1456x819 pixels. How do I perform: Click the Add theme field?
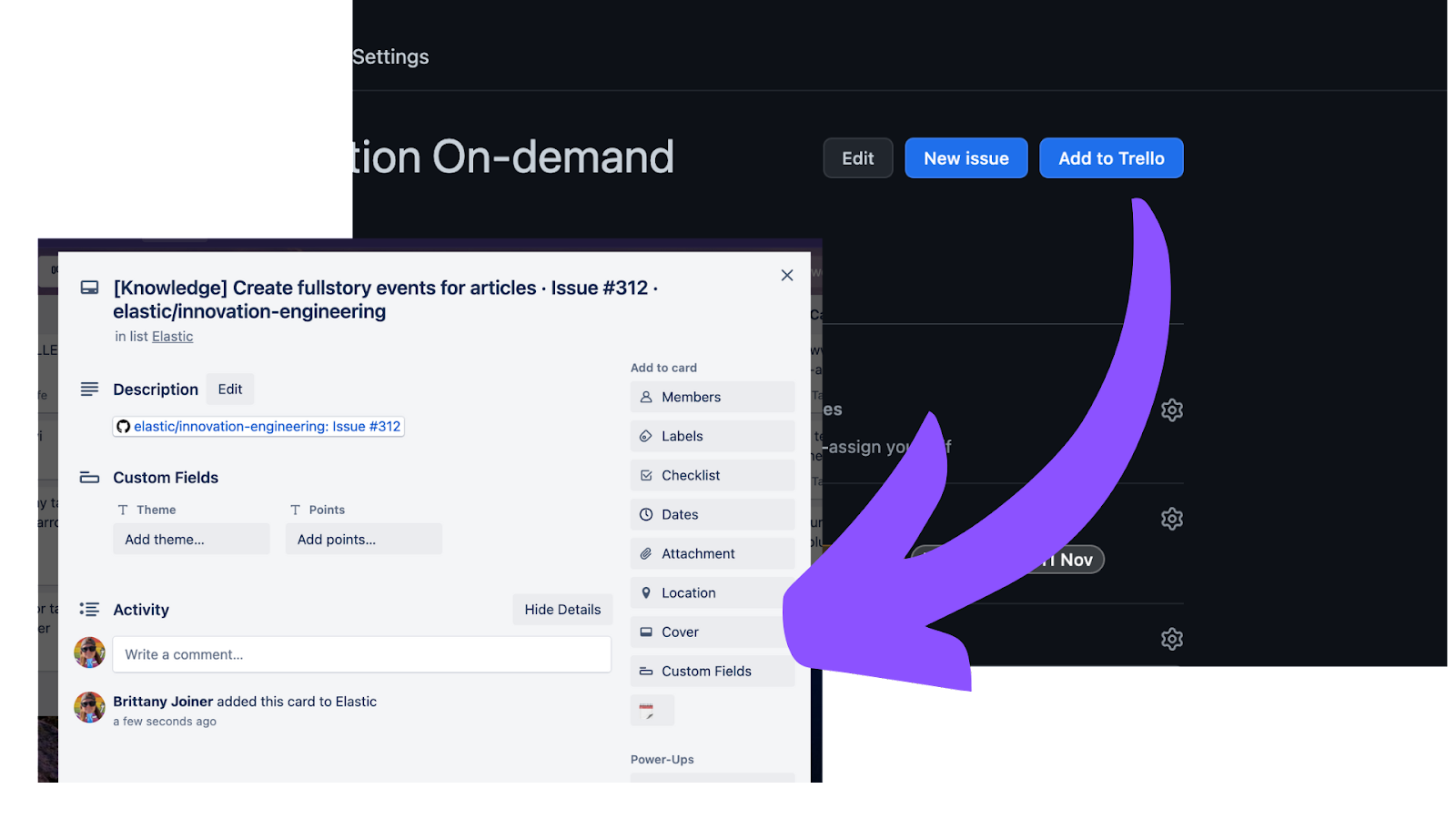pos(192,540)
